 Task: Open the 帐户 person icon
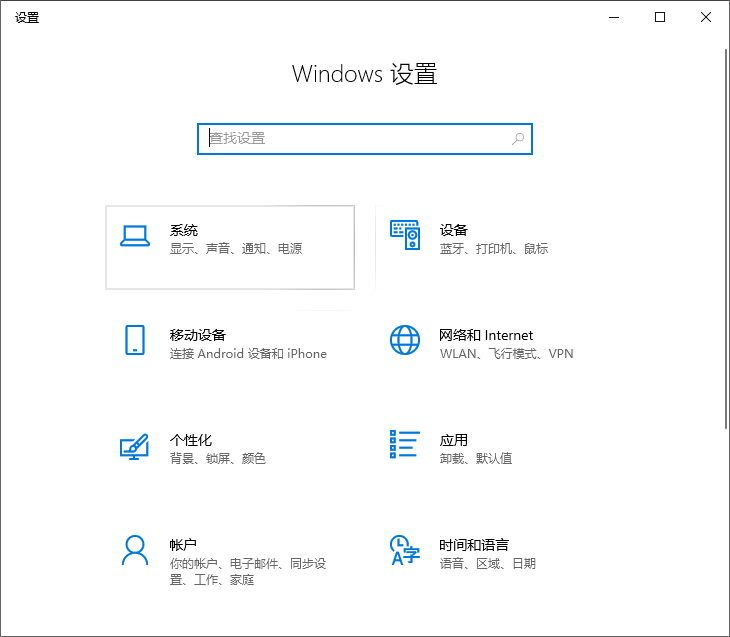(135, 550)
